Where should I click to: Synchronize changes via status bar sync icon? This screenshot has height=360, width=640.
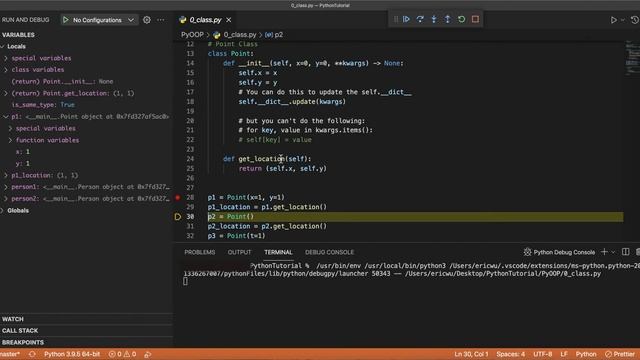pyautogui.click(x=32, y=354)
